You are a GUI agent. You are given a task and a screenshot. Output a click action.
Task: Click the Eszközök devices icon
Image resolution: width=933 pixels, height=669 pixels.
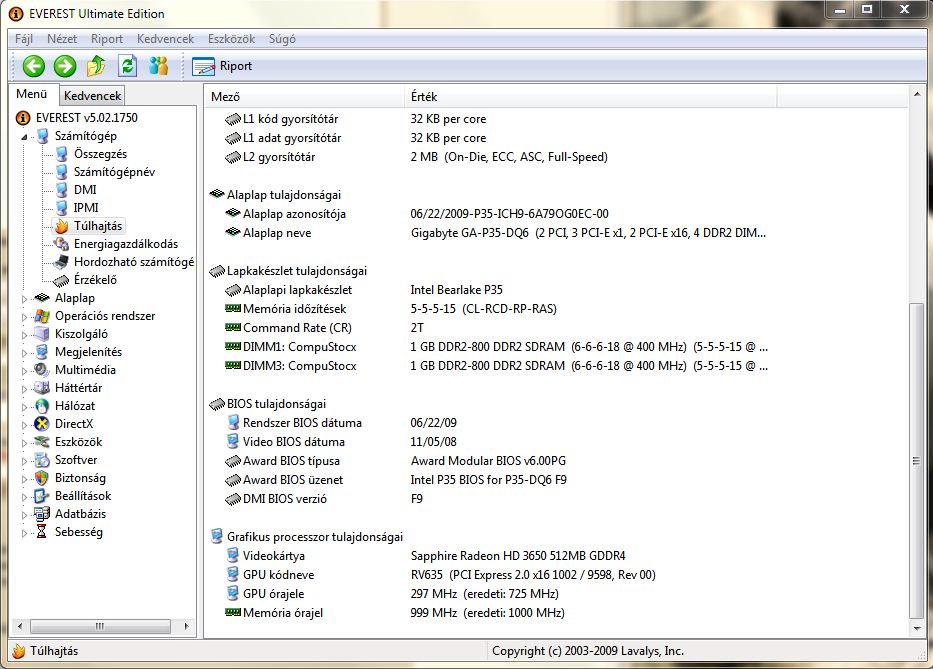click(42, 442)
